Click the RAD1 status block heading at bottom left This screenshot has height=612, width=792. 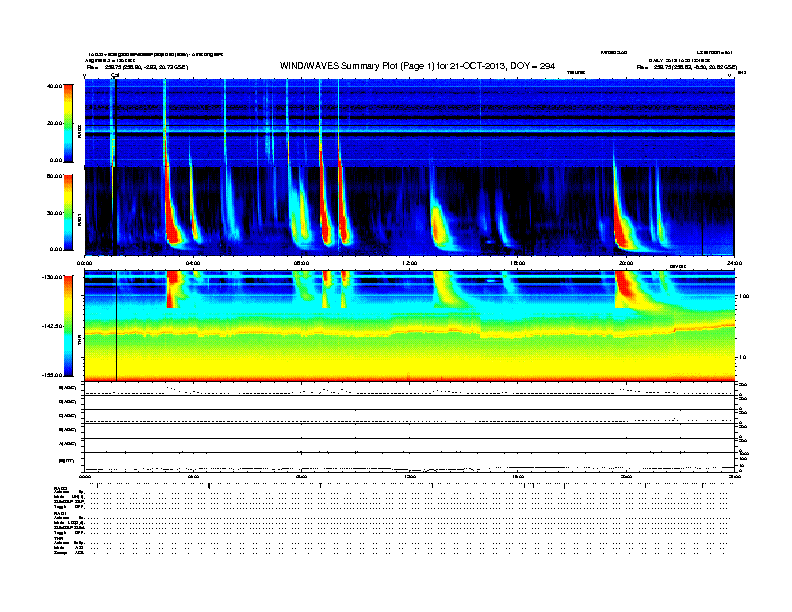tap(60, 514)
